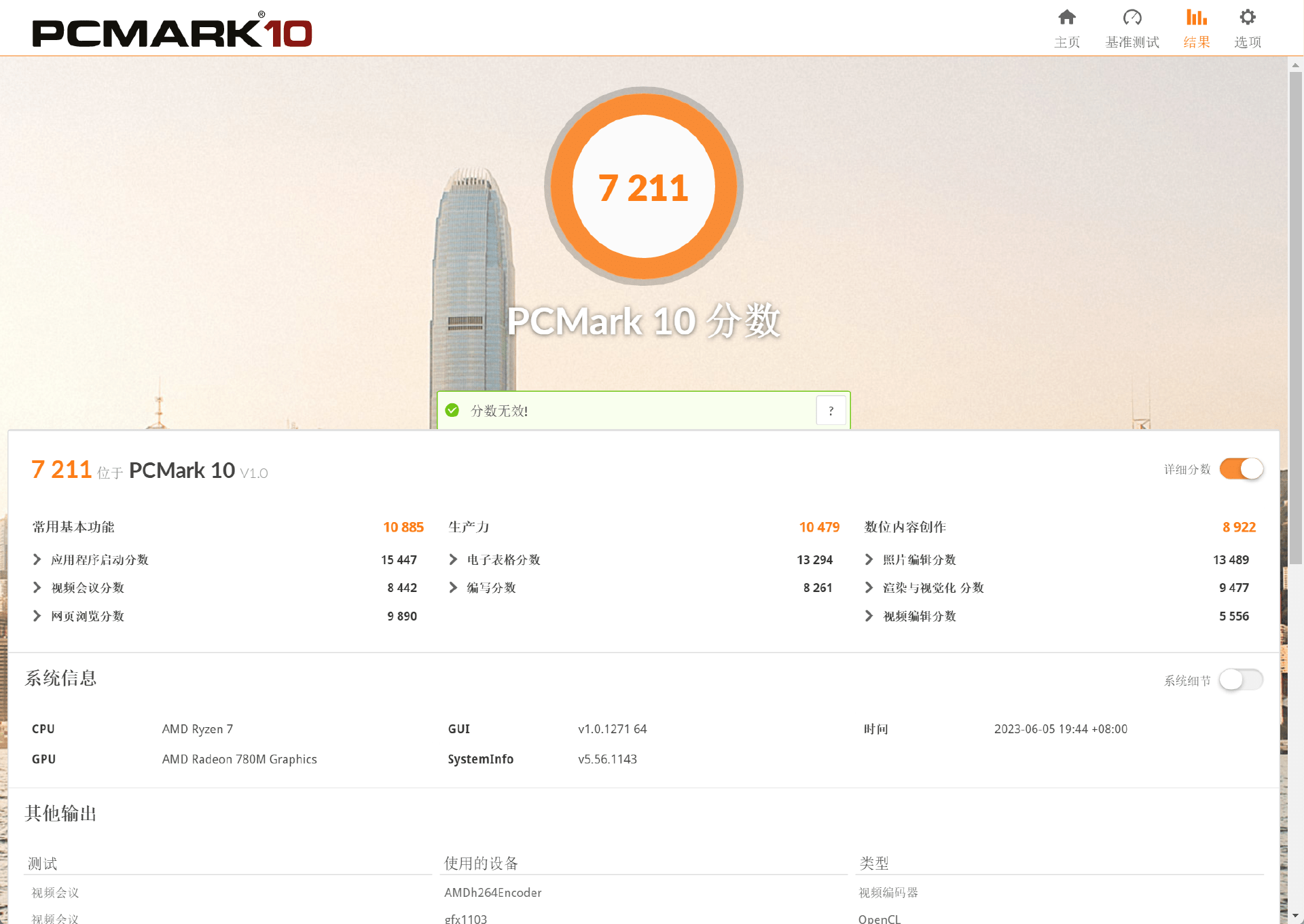Click the 15 447 app startup score value
This screenshot has height=924, width=1304.
coord(399,559)
